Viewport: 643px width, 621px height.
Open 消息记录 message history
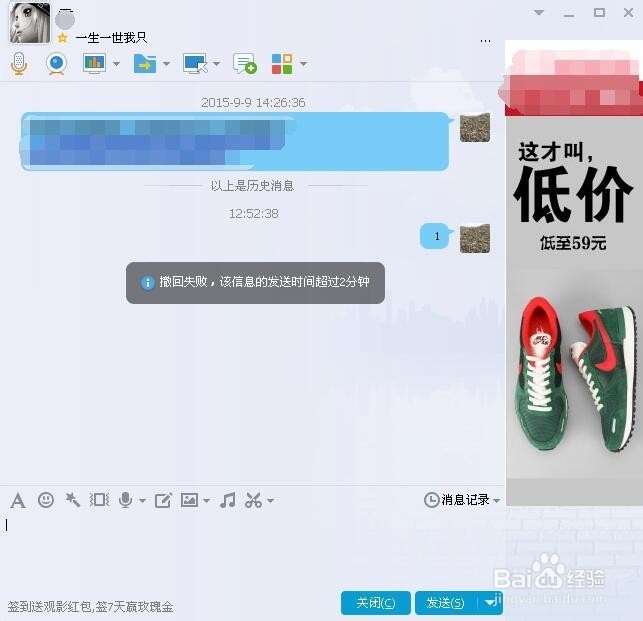tap(457, 500)
